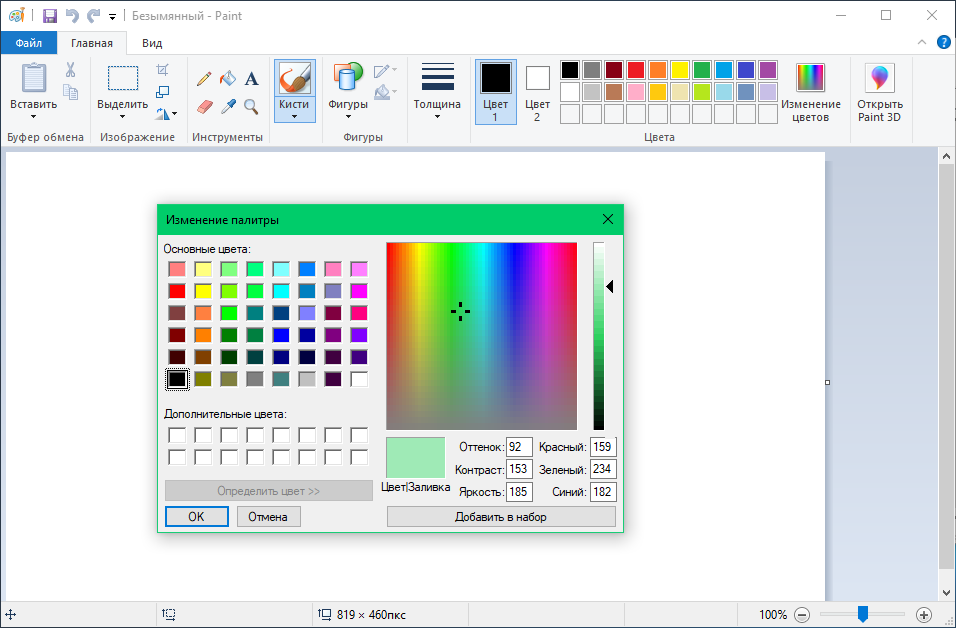Pick the white basic color swatch in dialog
This screenshot has width=956, height=628.
tap(359, 379)
